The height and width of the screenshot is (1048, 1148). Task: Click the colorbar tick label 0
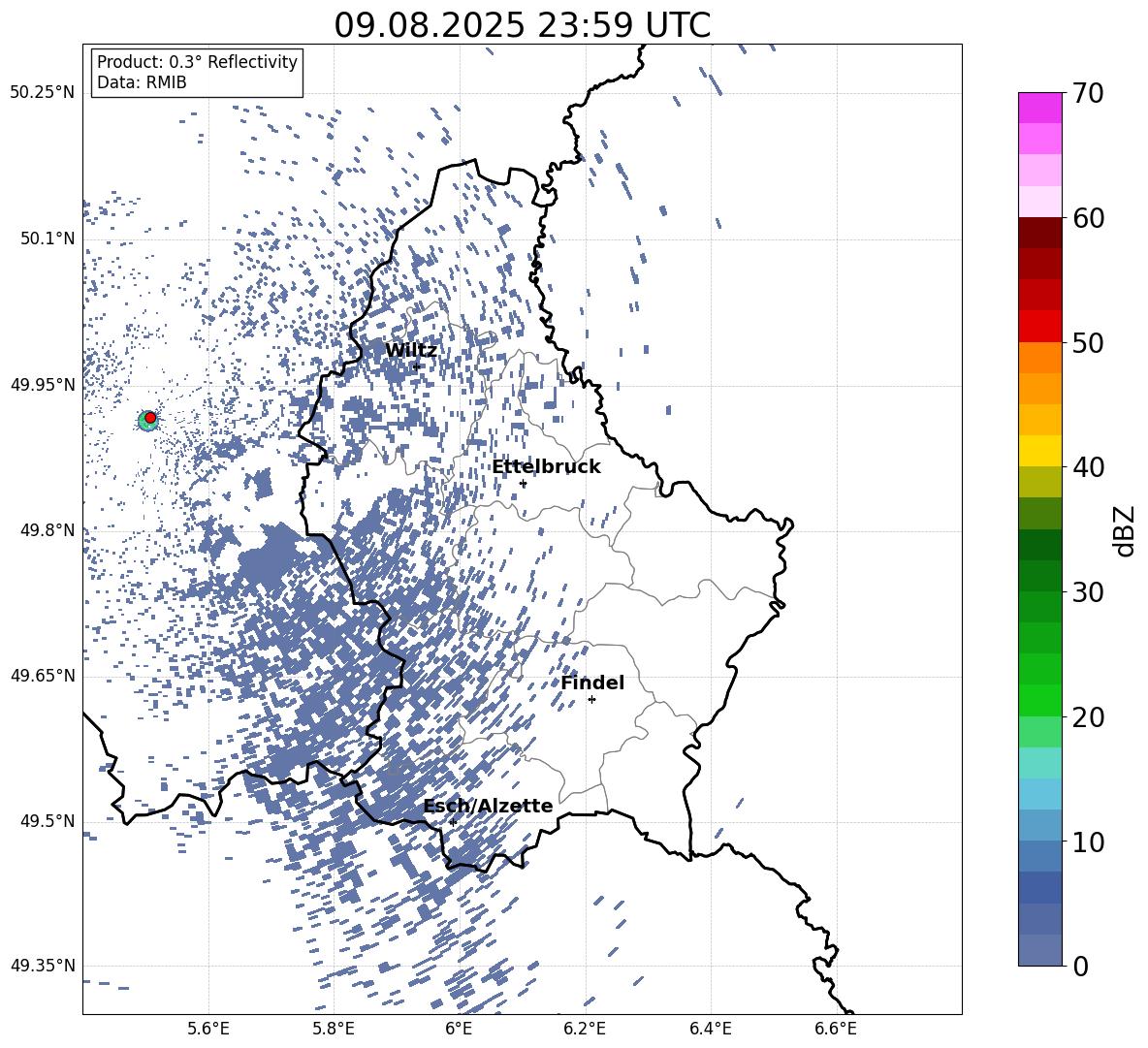[x=1080, y=966]
